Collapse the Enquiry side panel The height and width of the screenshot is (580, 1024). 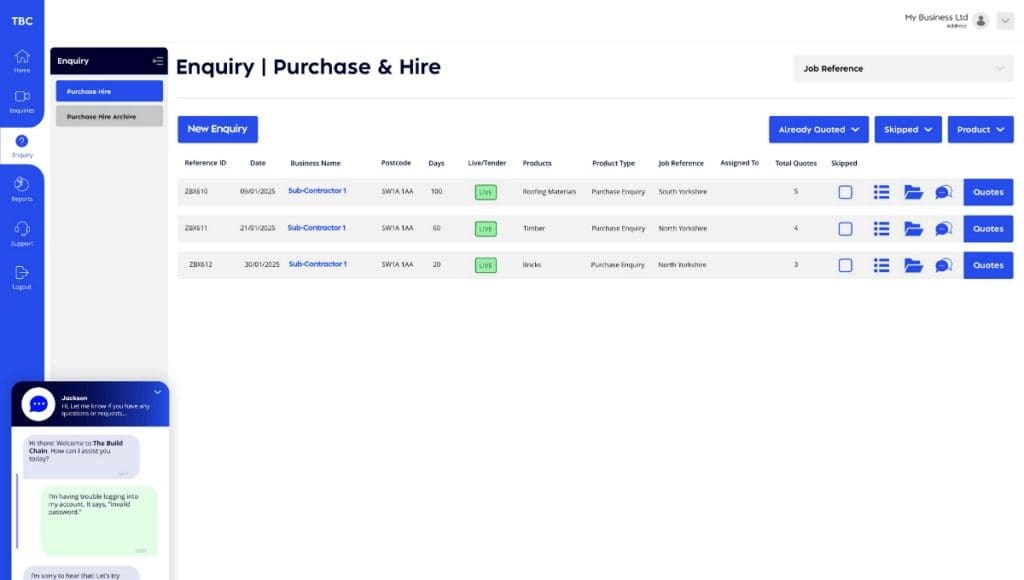(x=157, y=61)
